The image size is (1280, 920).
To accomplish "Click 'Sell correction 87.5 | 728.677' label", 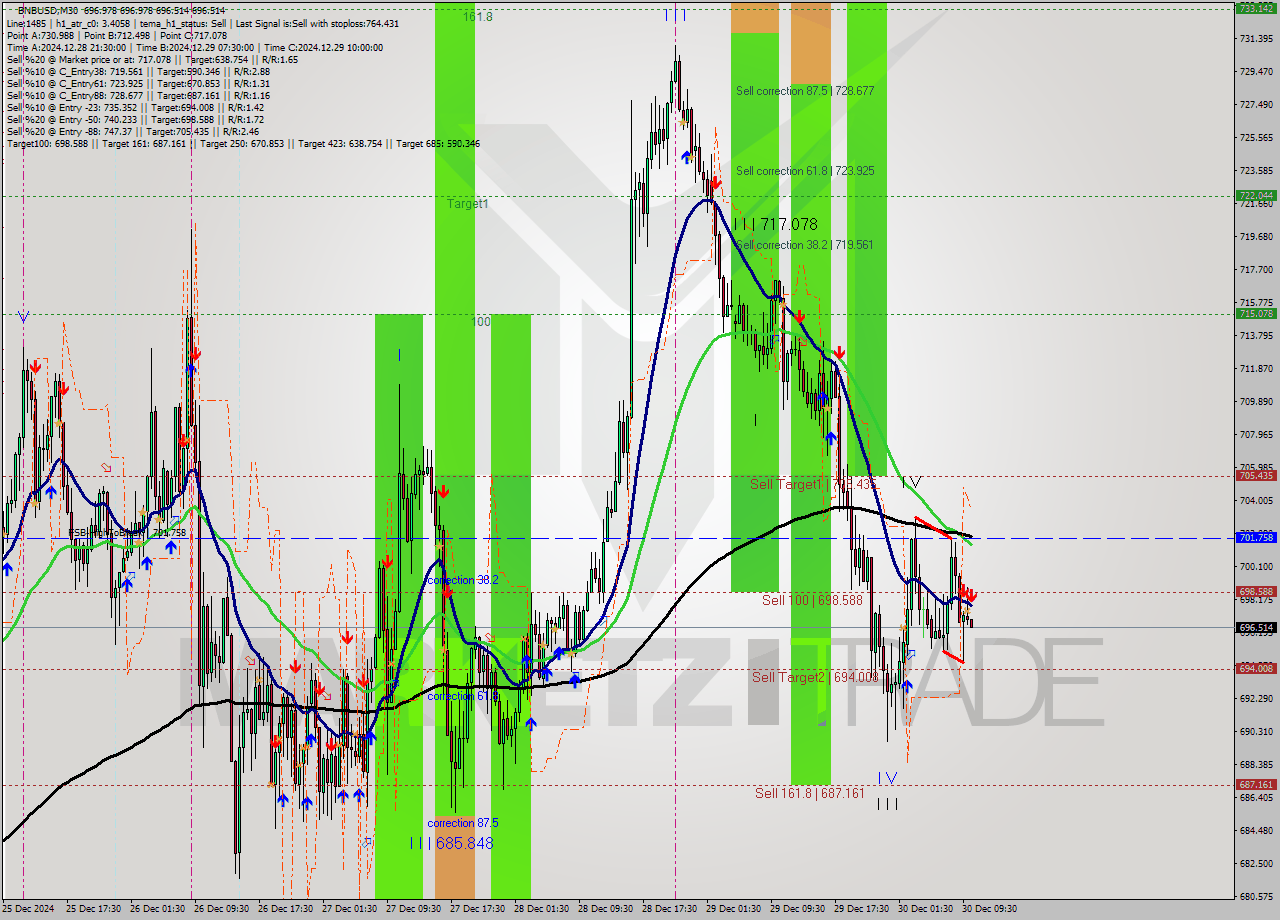I will [x=805, y=91].
